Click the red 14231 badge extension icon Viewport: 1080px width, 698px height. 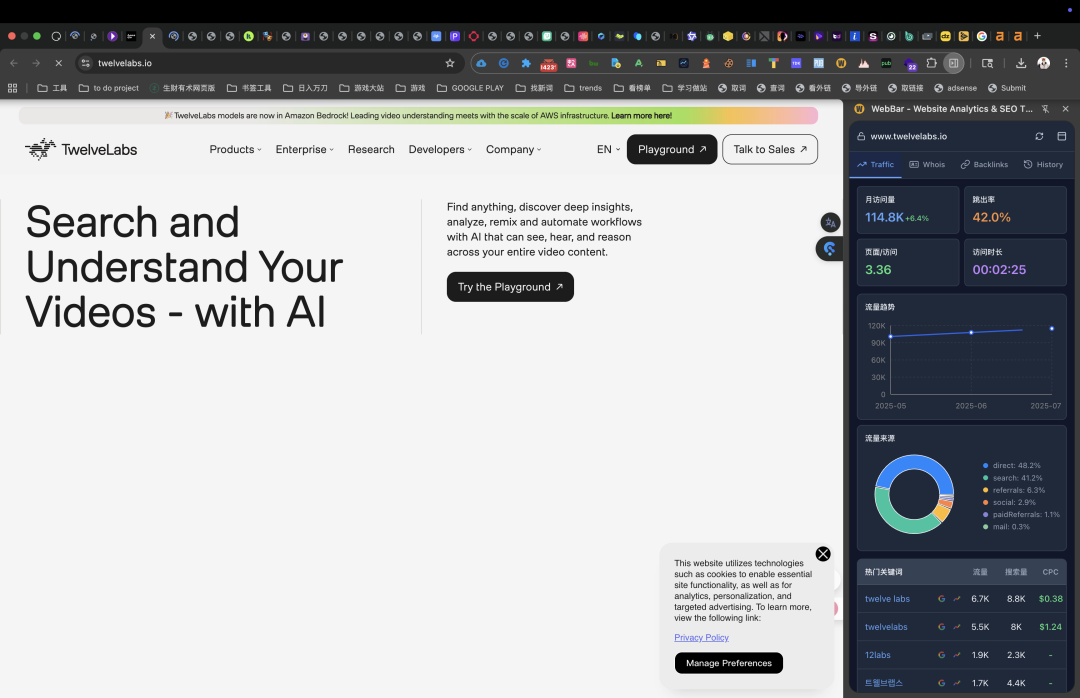548,64
